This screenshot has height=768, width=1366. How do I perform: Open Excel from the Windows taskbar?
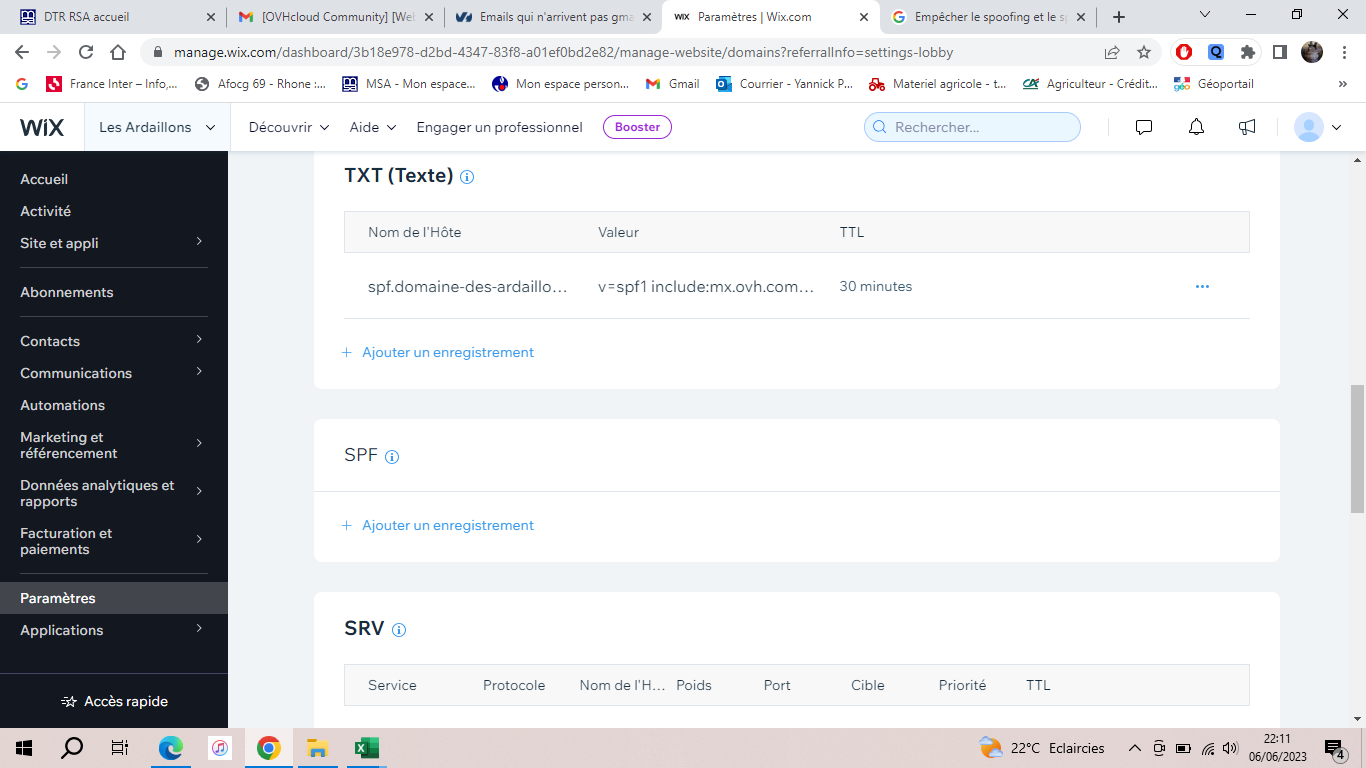click(x=365, y=748)
